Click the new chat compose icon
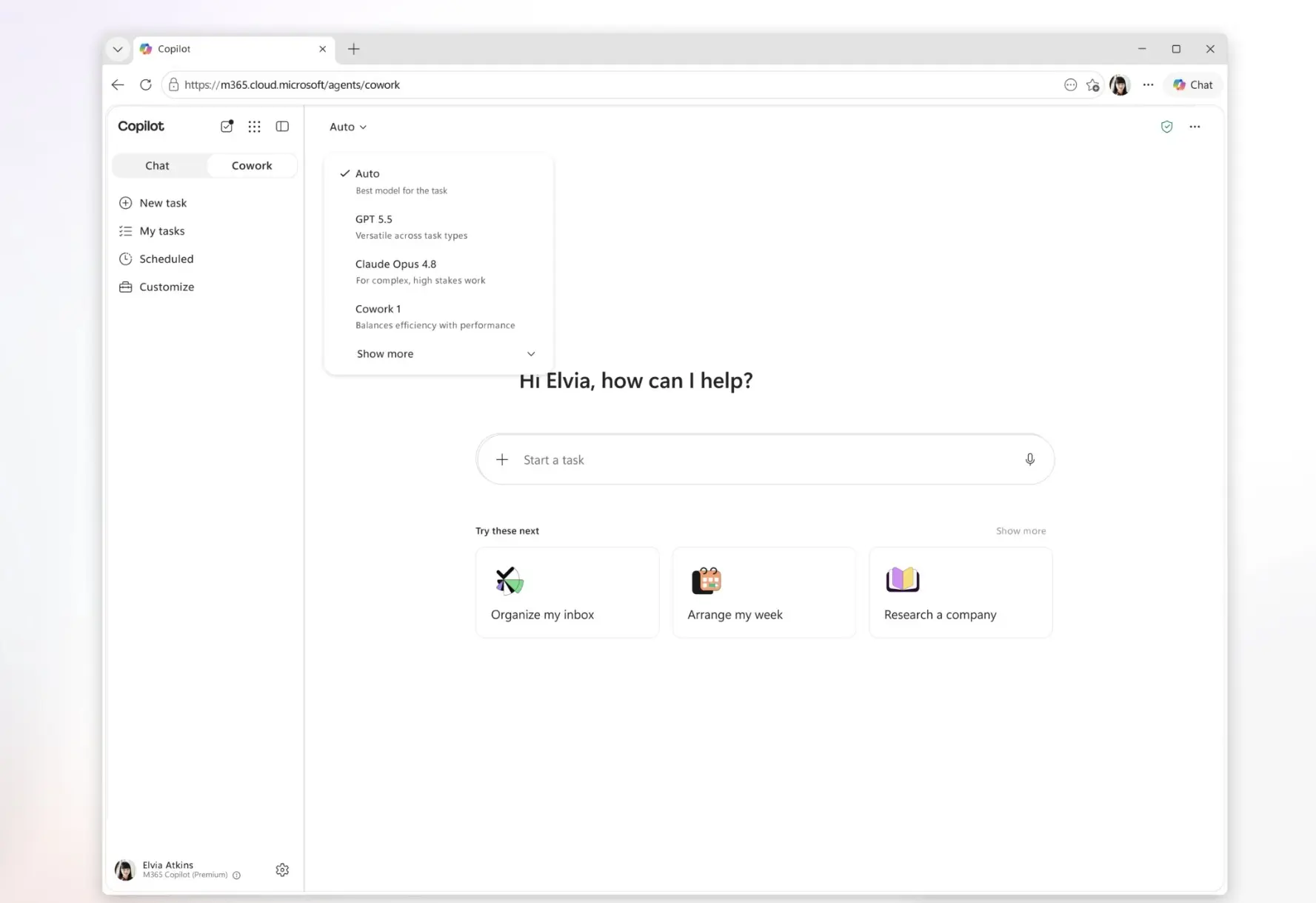The height and width of the screenshot is (903, 1316). click(x=227, y=126)
